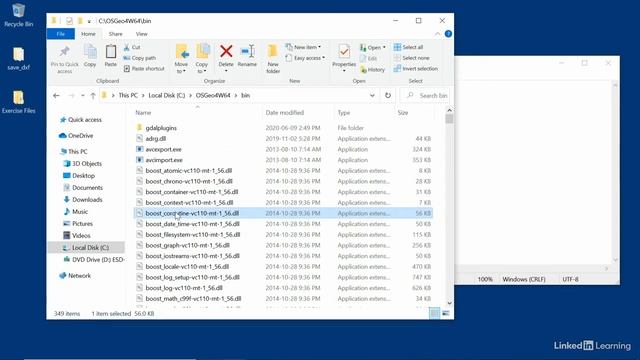
Task: Click the Help question mark icon
Action: click(x=448, y=34)
